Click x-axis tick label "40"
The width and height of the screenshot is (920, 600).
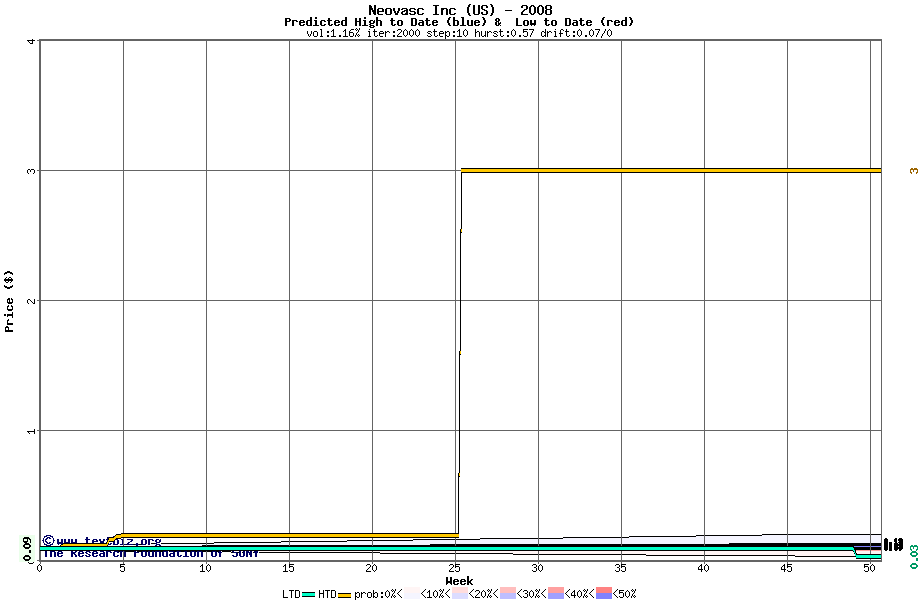703,568
